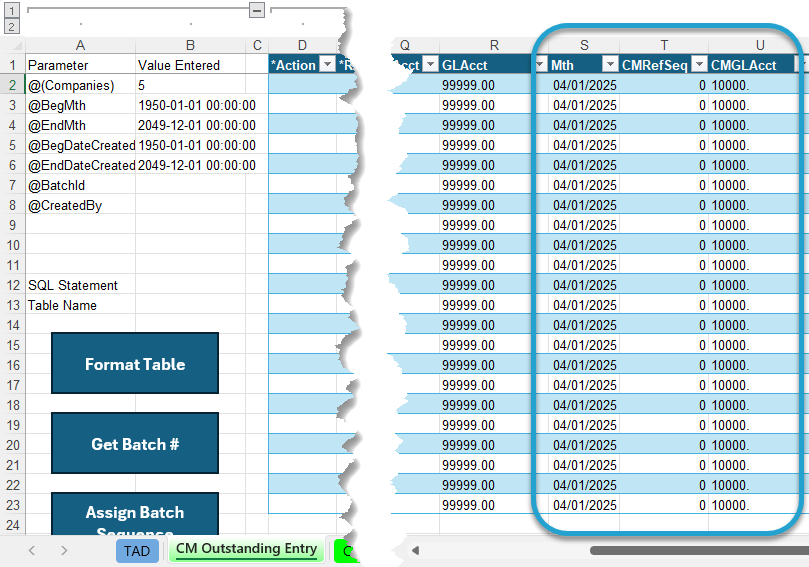Open the Mth column filter dropdown
Viewport: 809px width, 567px height.
coord(610,64)
